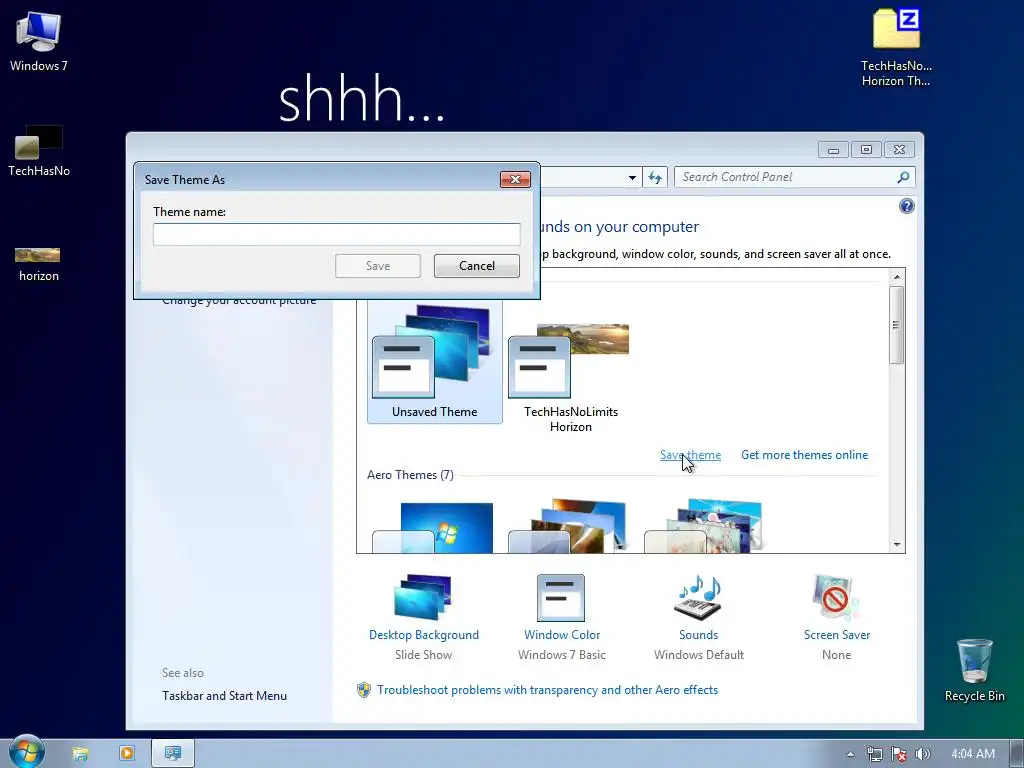1024x768 pixels.
Task: Select the TechHasNo desktop icon
Action: pyautogui.click(x=39, y=151)
